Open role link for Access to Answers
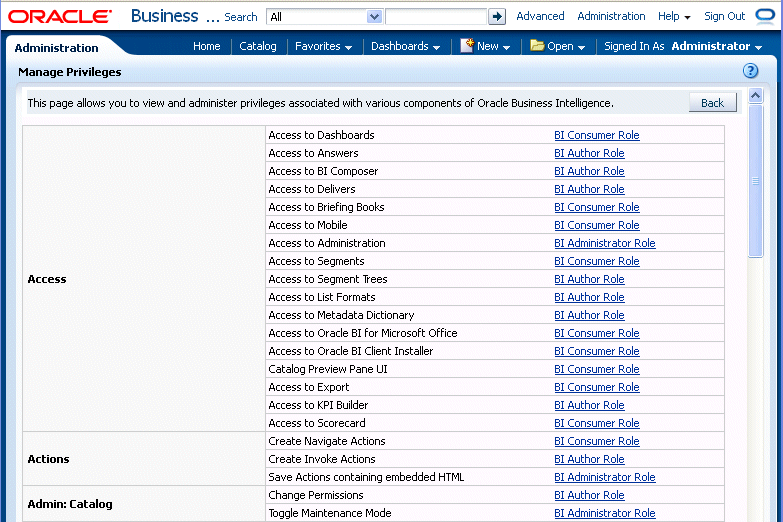The image size is (783, 522). coord(589,153)
